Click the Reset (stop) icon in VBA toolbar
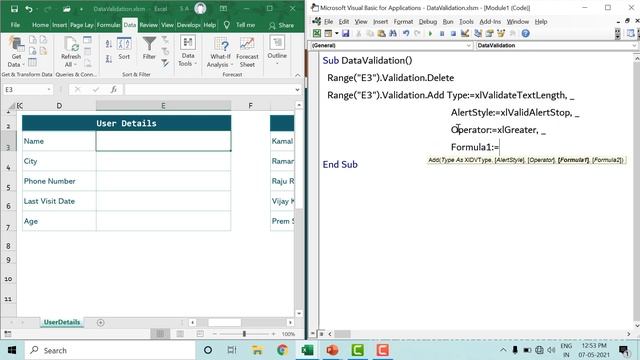Viewport: 640px width, 360px height. pos(453,33)
